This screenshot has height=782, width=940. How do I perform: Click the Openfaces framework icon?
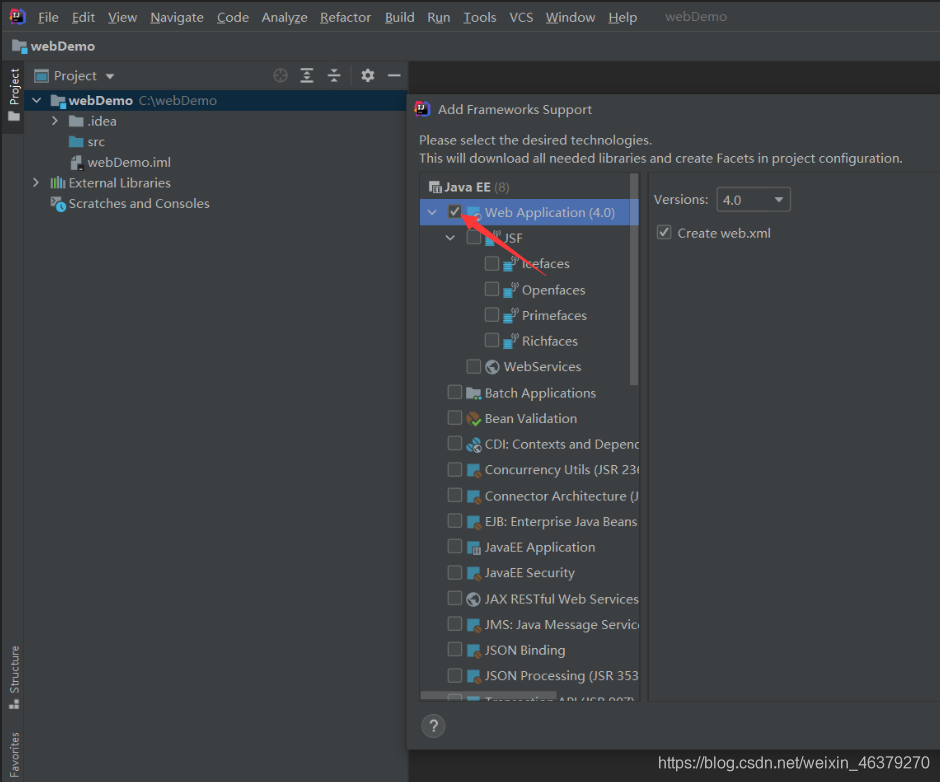click(x=510, y=290)
